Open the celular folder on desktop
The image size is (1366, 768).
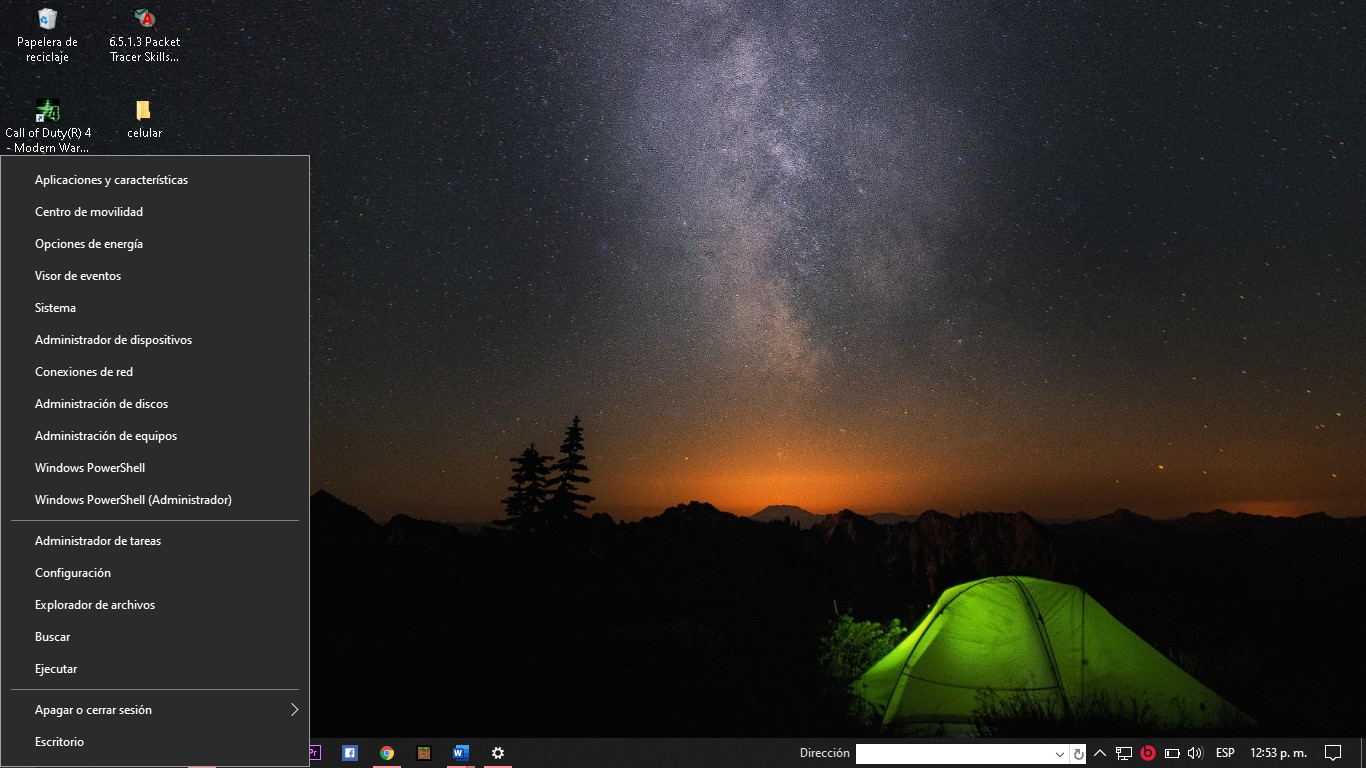[x=144, y=110]
